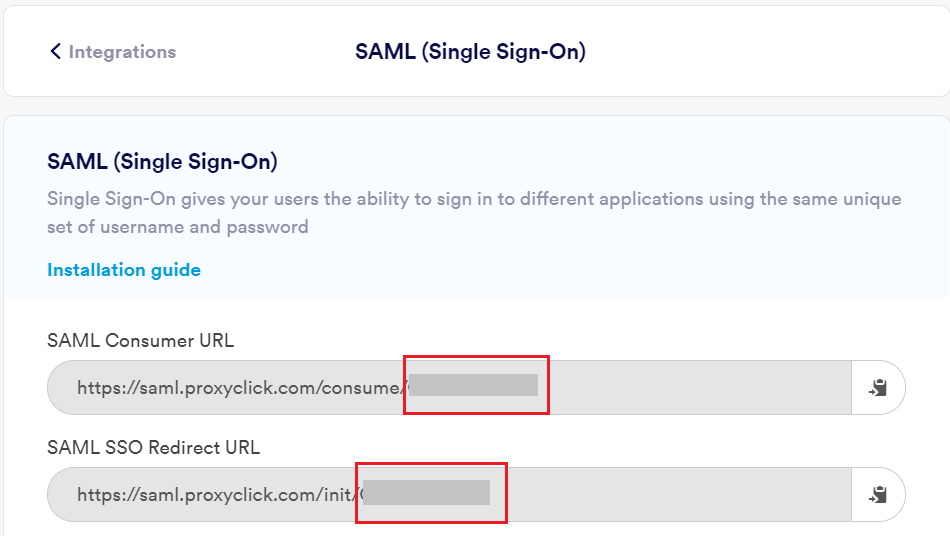The height and width of the screenshot is (536, 950).
Task: Click the greyed-out ID in Consumer URL
Action: pyautogui.click(x=473, y=386)
